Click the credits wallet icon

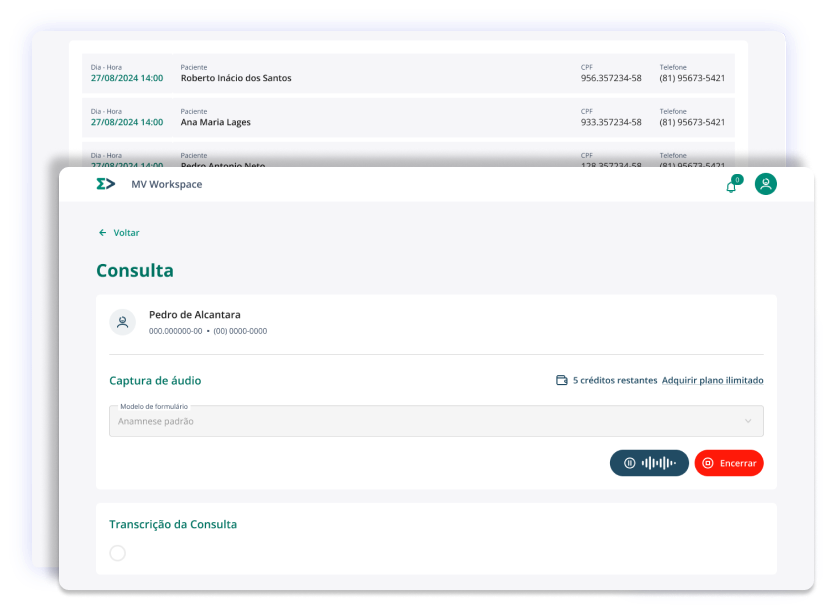(562, 381)
